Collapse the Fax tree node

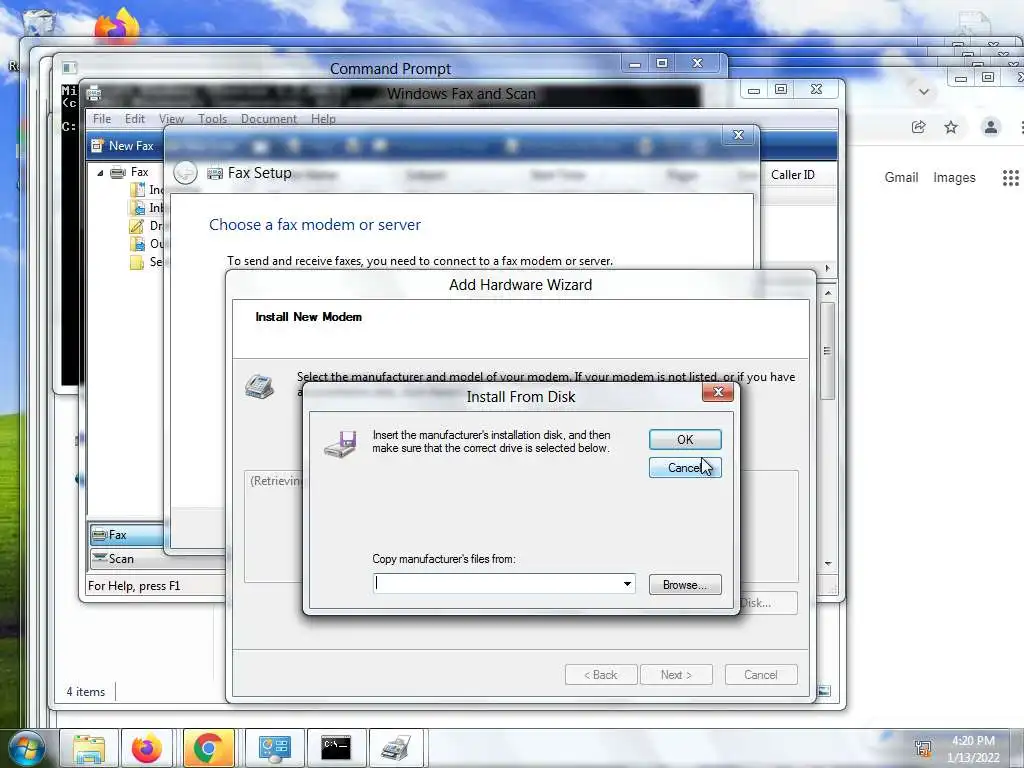[x=101, y=173]
